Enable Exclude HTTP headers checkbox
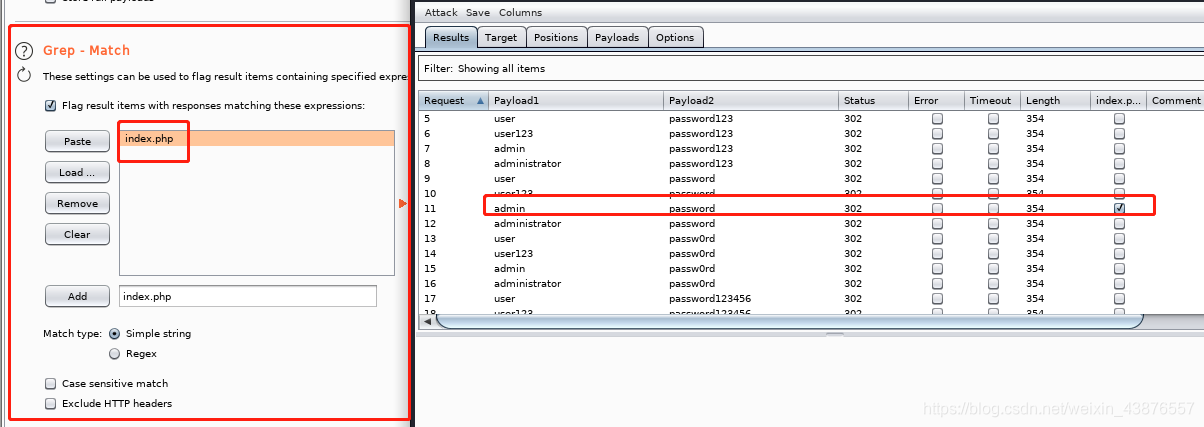1204x427 pixels. (50, 403)
